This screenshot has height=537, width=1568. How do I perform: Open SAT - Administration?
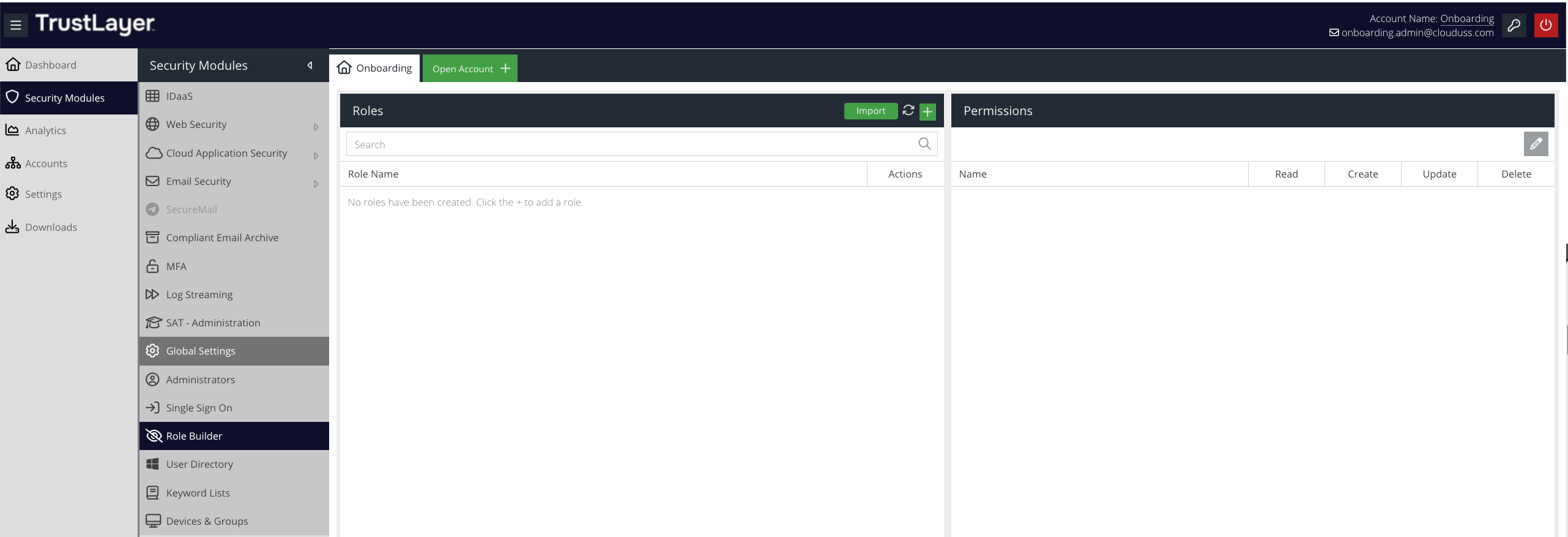click(234, 323)
